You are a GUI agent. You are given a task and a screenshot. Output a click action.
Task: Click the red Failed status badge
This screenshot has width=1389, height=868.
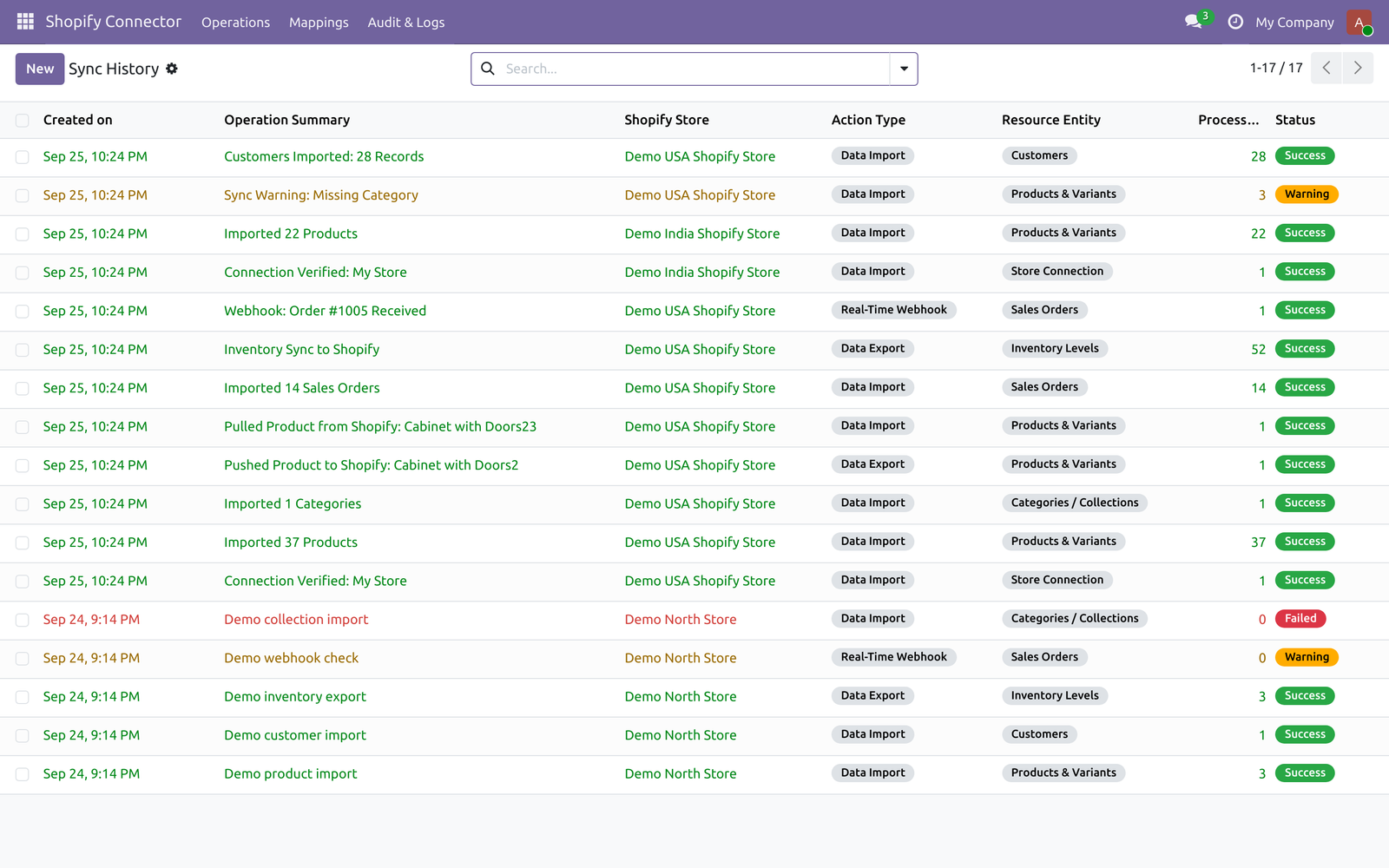1300,619
